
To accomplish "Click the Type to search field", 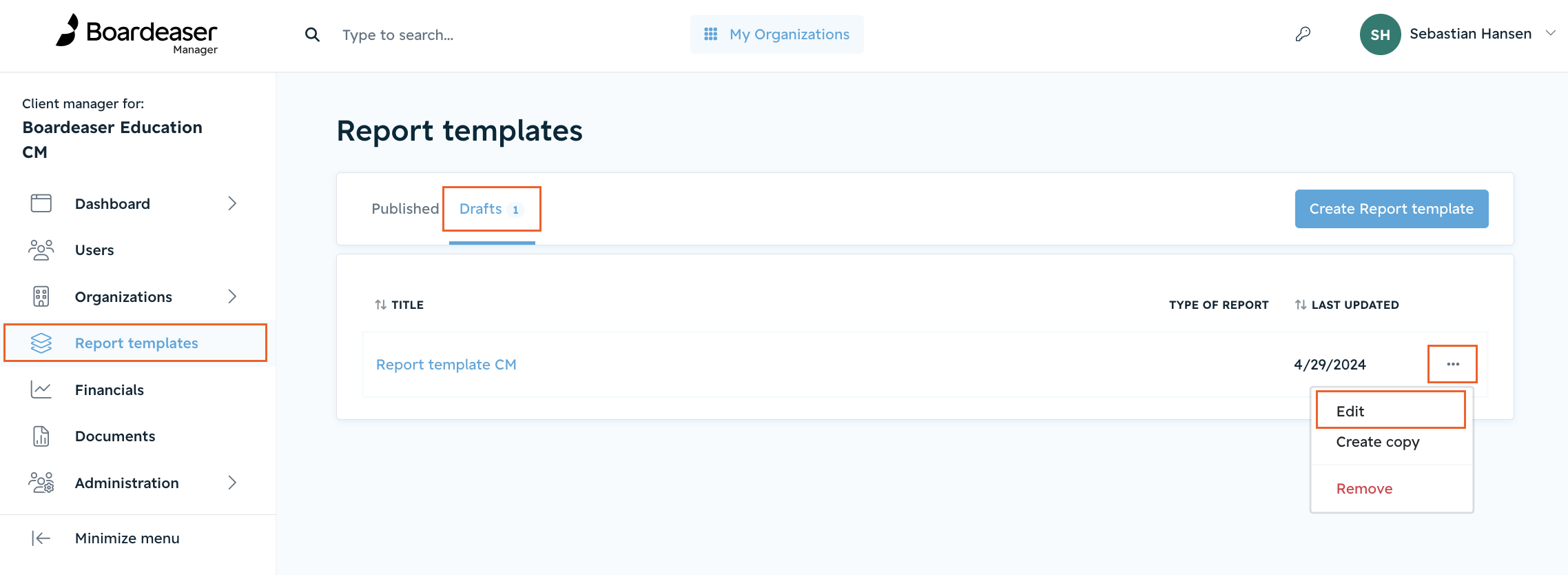I will (x=482, y=34).
